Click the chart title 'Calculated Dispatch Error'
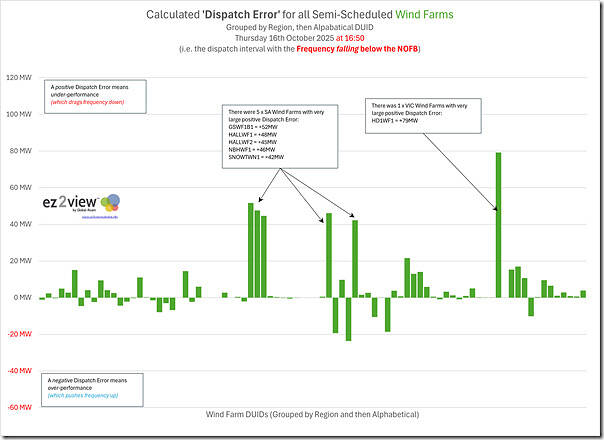 (301, 15)
